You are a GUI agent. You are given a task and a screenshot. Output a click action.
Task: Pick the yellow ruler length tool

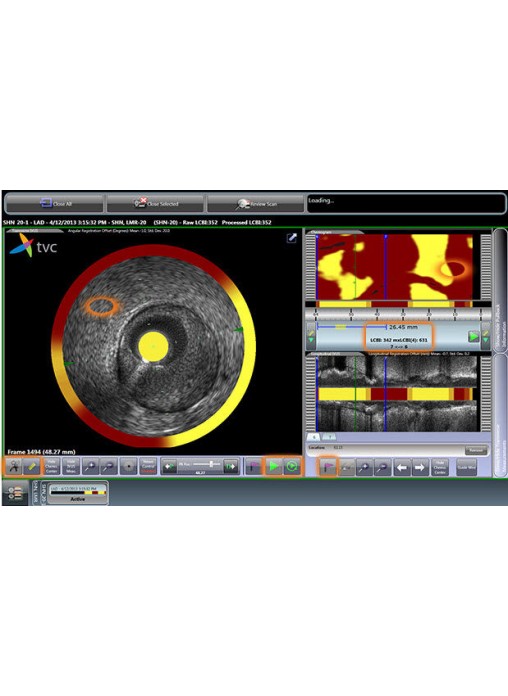32,467
